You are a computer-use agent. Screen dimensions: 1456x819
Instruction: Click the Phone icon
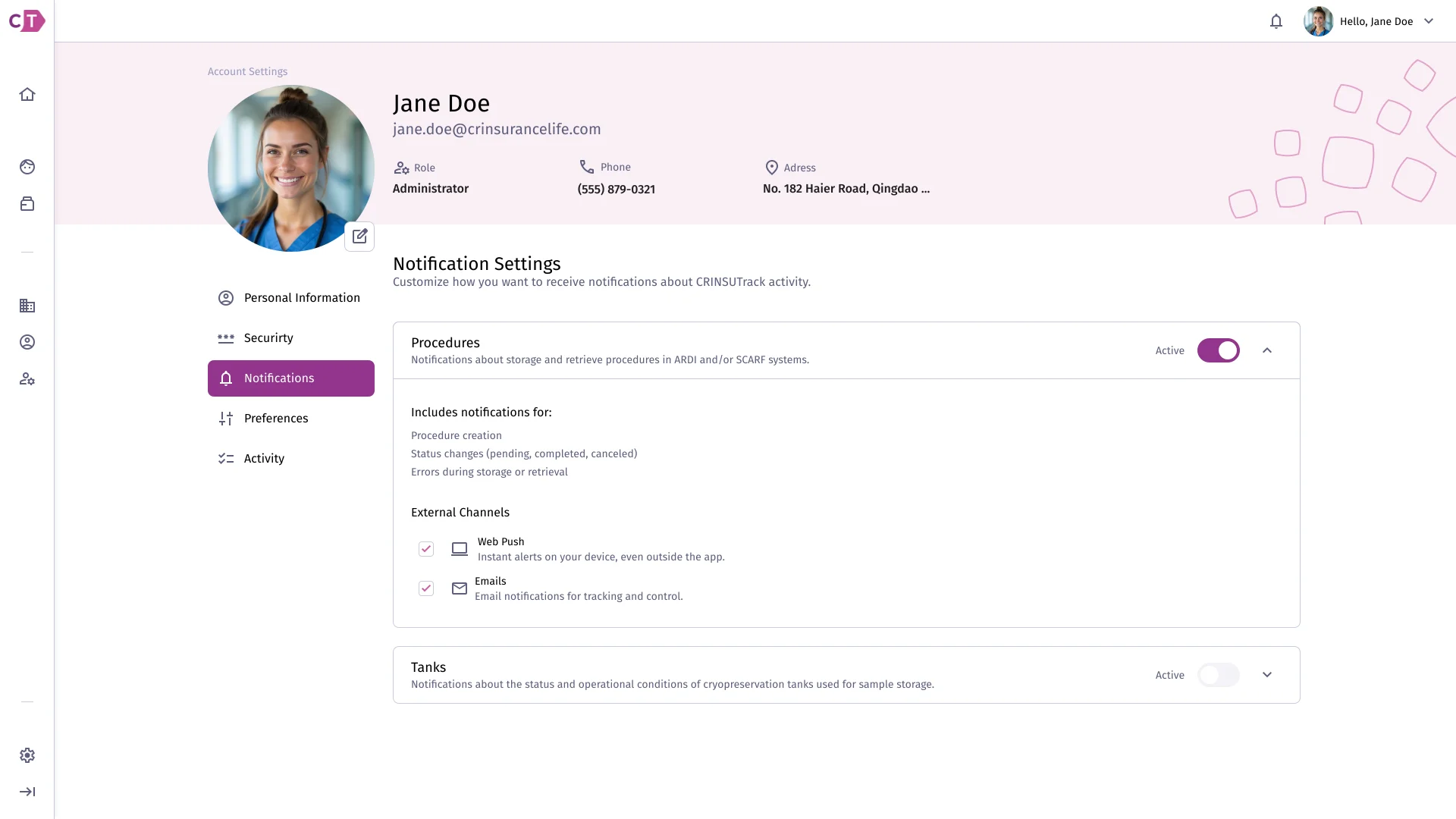587,166
